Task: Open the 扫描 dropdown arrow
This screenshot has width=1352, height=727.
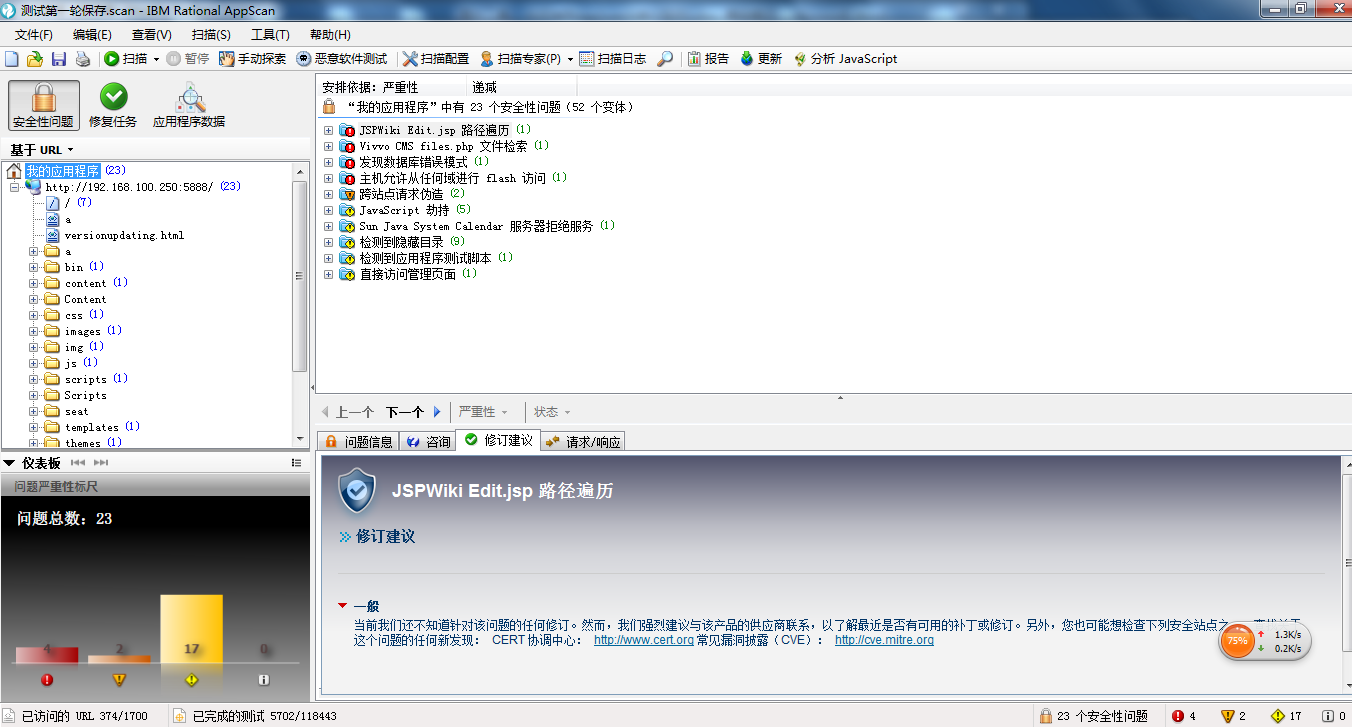Action: pos(156,59)
